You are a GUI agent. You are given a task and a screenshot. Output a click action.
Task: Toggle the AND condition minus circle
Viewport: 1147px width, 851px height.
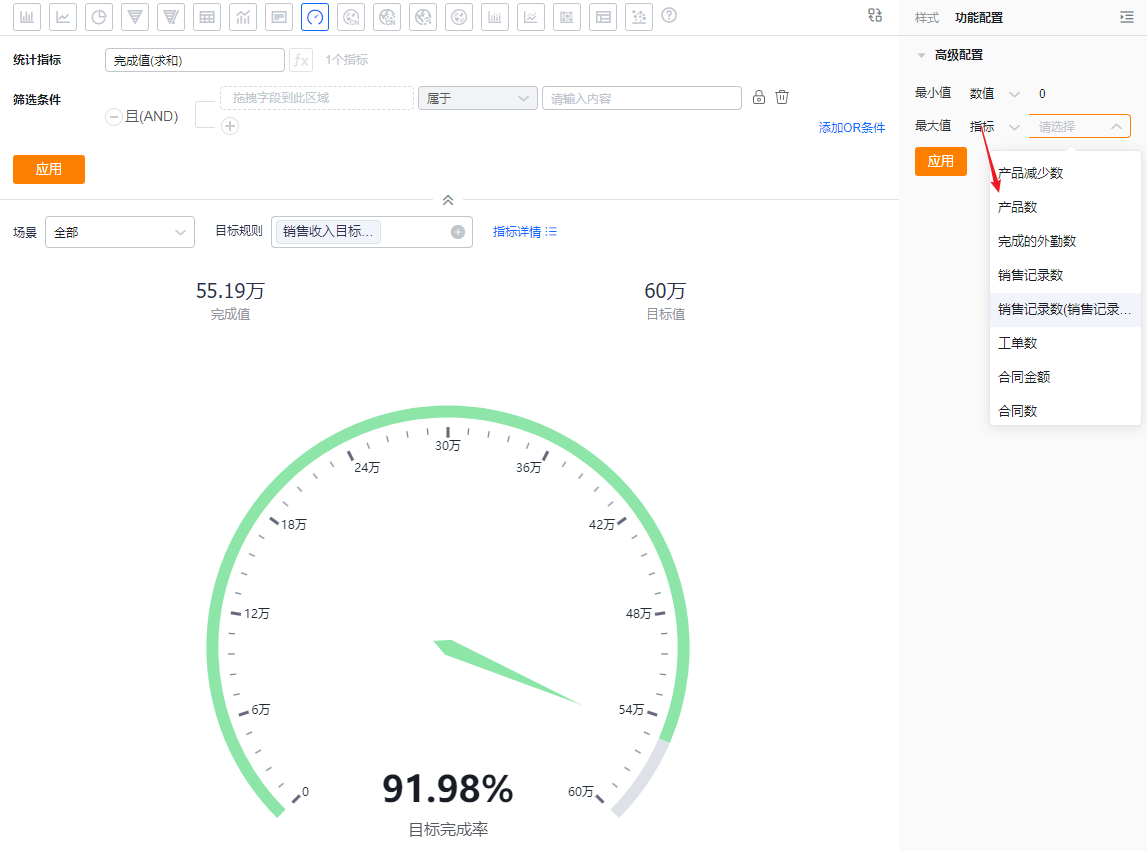coord(113,116)
